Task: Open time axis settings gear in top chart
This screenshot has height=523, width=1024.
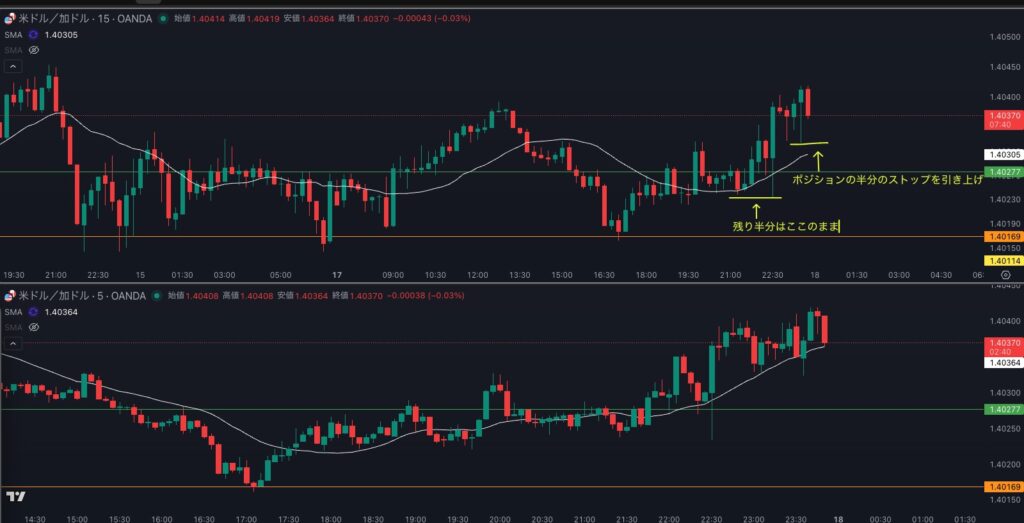Action: [x=1003, y=273]
